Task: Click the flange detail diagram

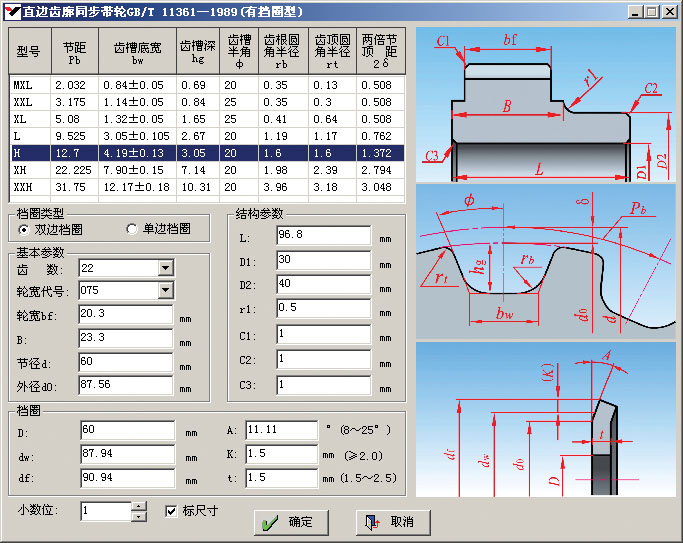Action: pyautogui.click(x=546, y=418)
